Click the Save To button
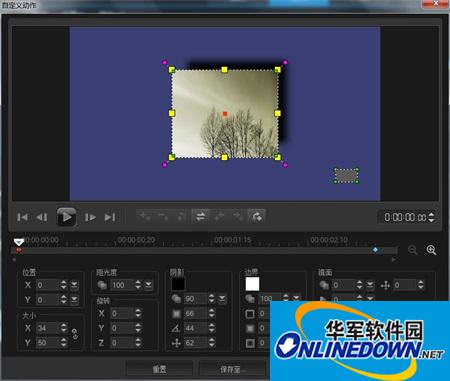 click(232, 369)
